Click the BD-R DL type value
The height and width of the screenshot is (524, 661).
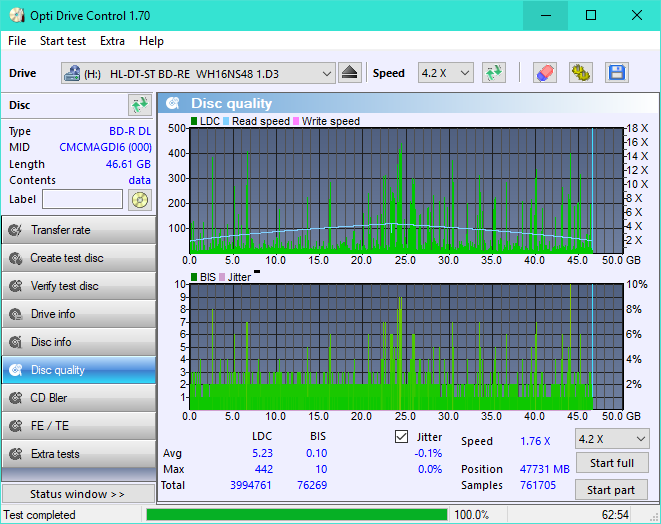coord(130,131)
